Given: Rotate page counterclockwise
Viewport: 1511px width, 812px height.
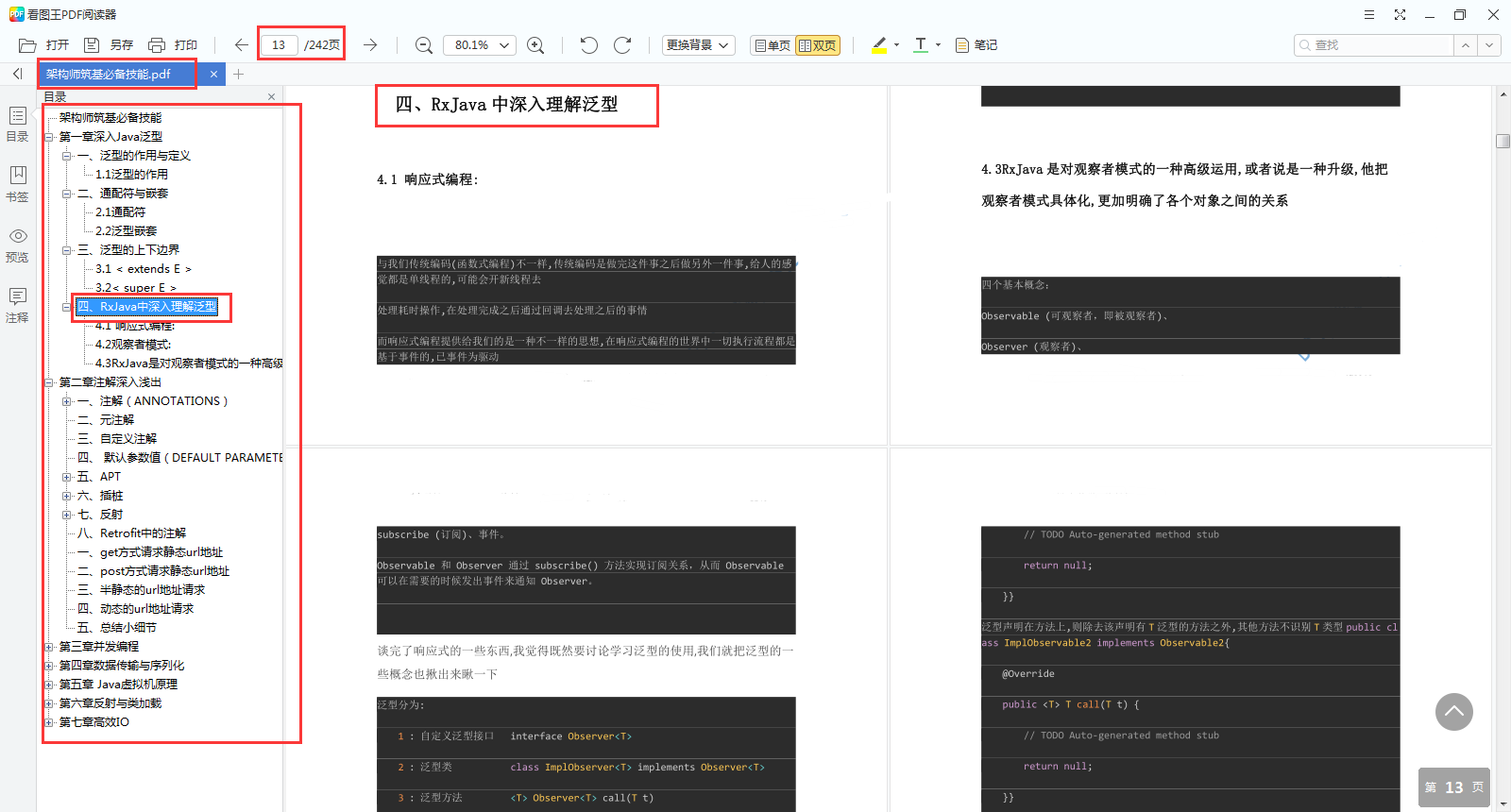Looking at the screenshot, I should pyautogui.click(x=589, y=45).
